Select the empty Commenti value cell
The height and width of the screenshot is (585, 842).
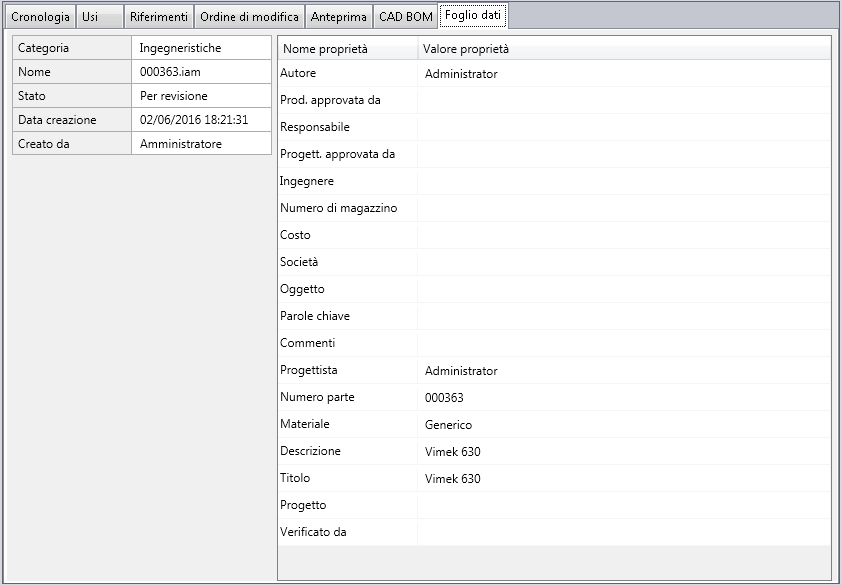coord(624,343)
